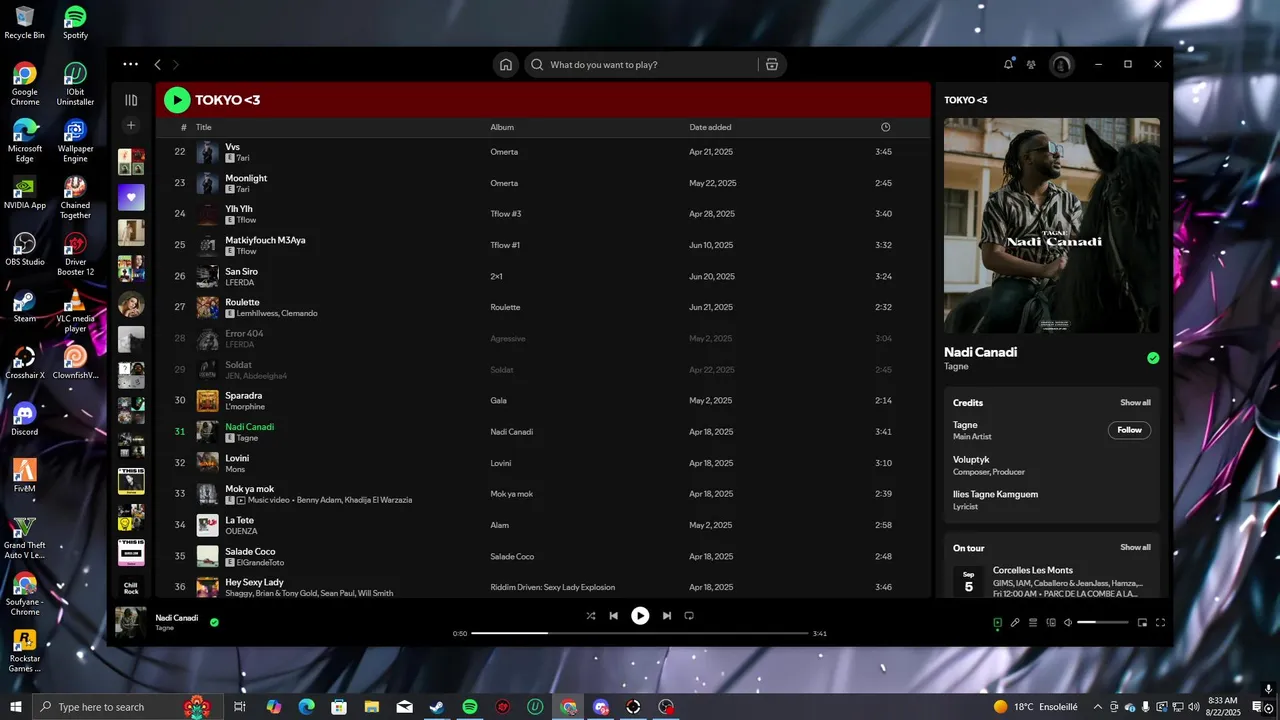This screenshot has width=1280, height=720.
Task: Show all tour dates
Action: [1135, 547]
